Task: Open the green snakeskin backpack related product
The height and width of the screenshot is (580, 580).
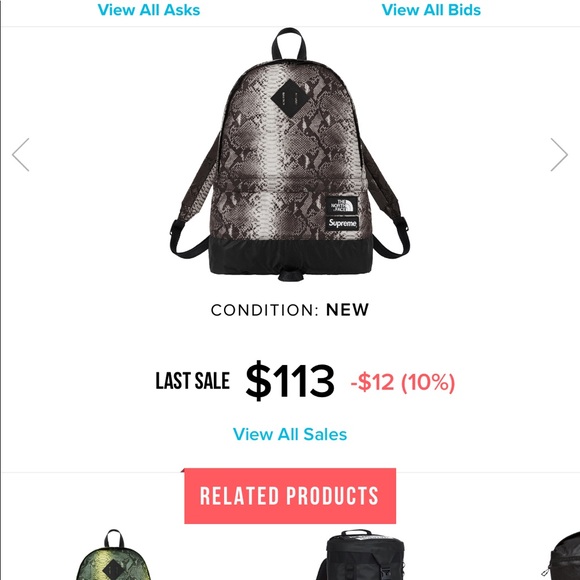Action: (113, 555)
